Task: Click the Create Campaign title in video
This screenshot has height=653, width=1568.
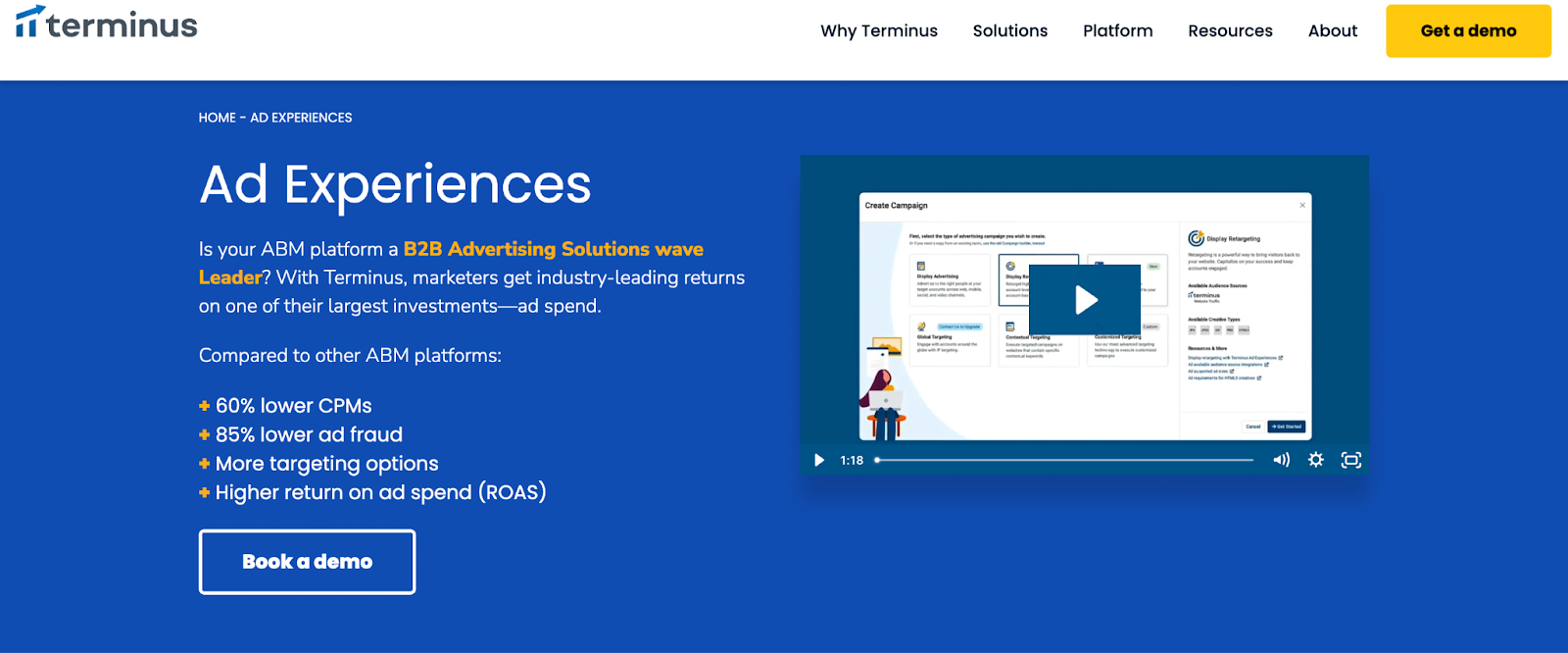Action: [x=896, y=206]
